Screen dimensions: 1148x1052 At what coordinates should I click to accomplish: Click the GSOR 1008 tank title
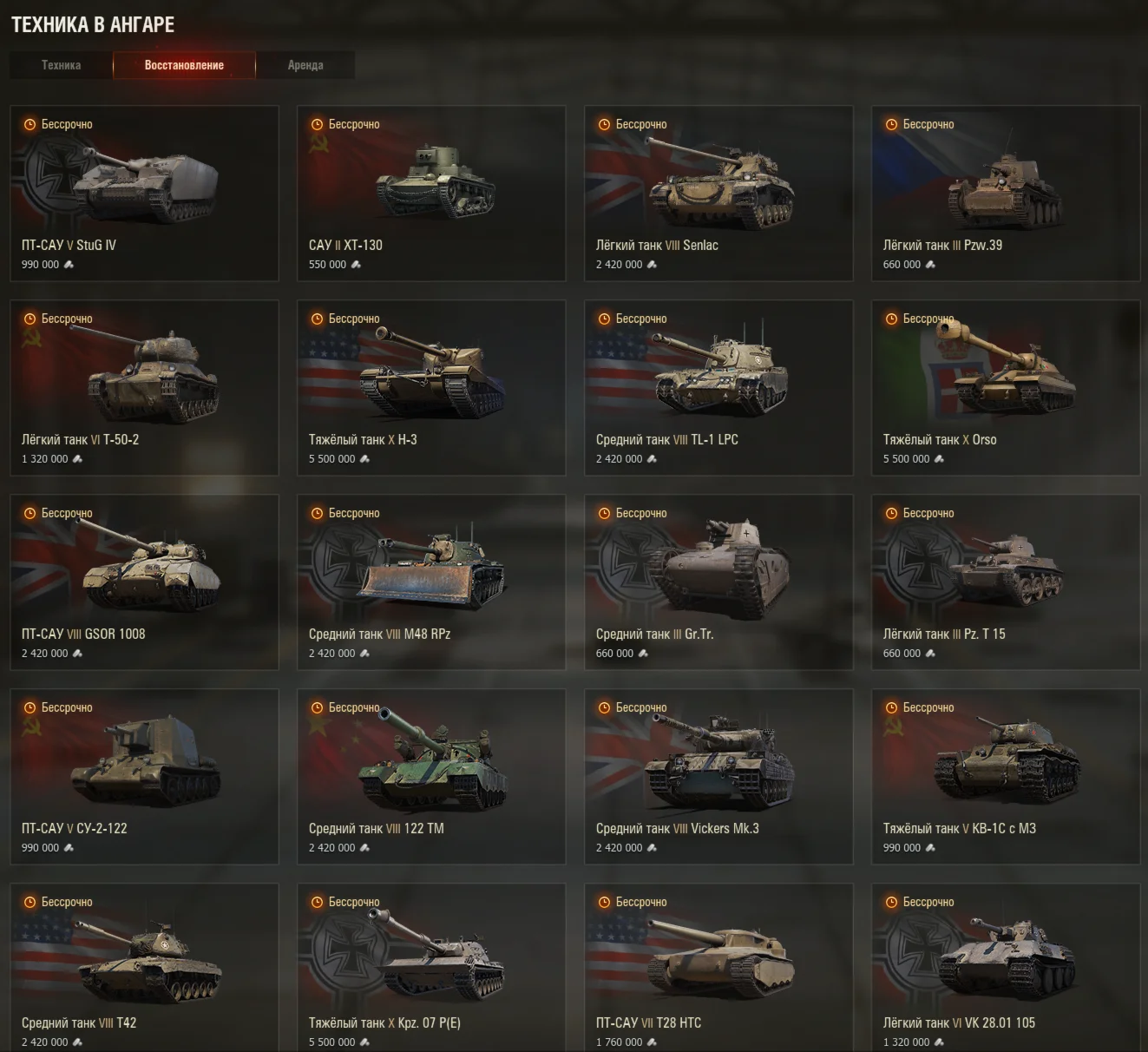point(115,634)
